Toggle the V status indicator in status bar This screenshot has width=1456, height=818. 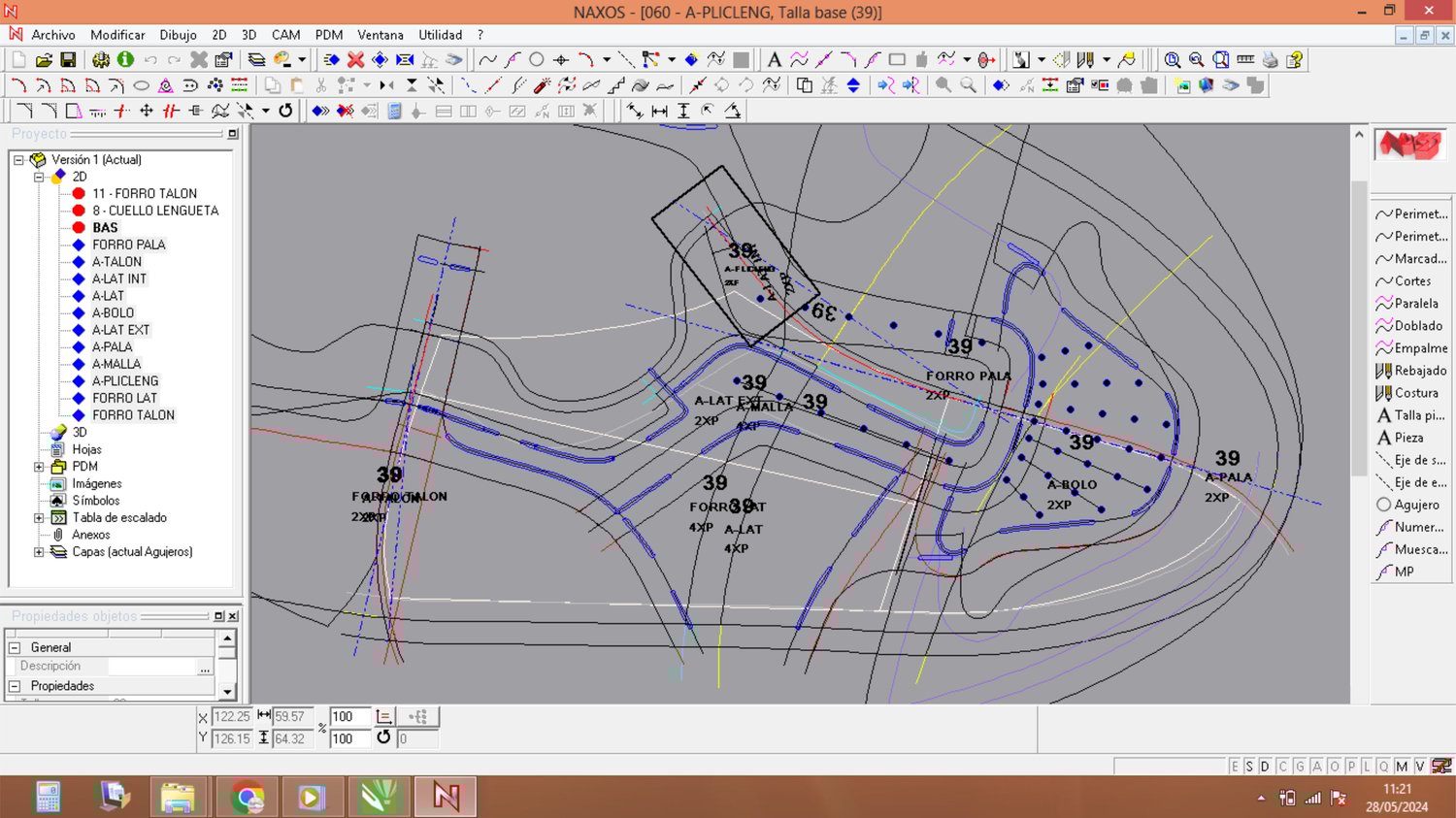pos(1419,767)
